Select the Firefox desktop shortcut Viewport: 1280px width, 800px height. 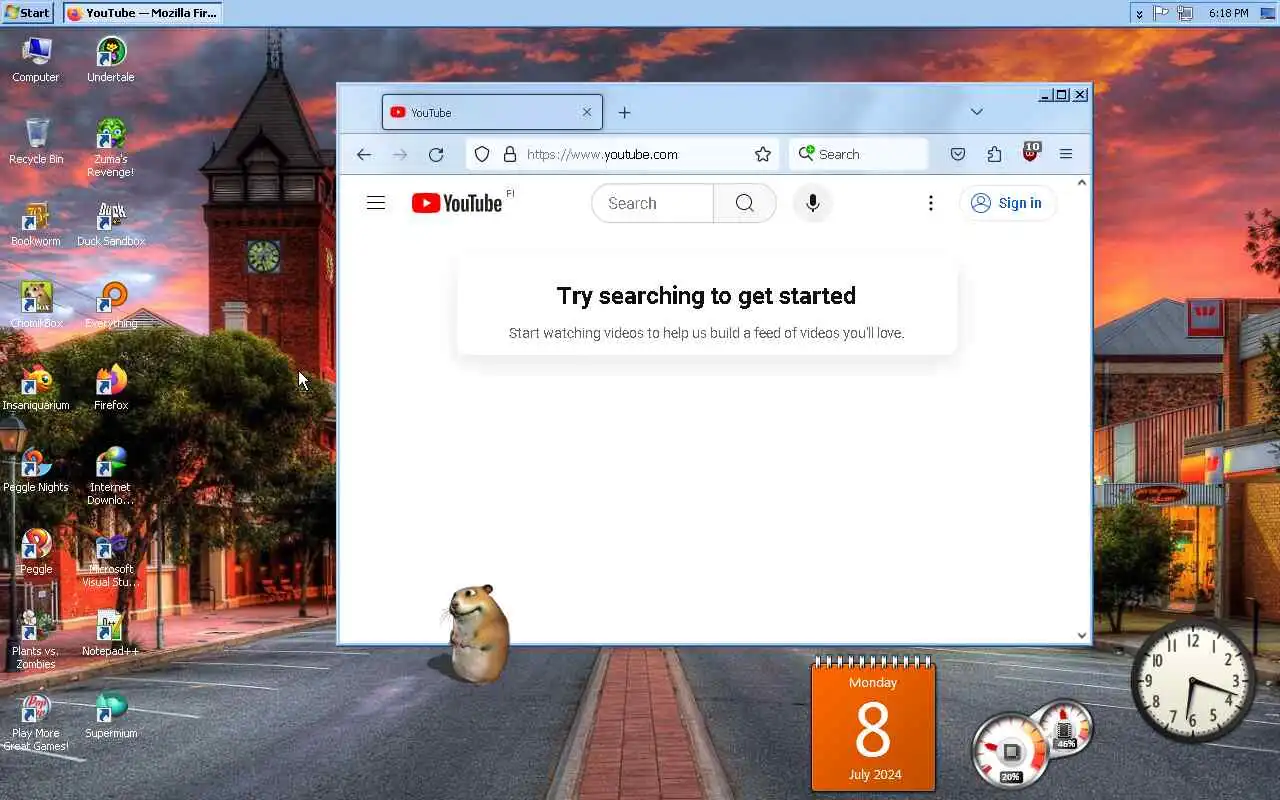coord(111,388)
